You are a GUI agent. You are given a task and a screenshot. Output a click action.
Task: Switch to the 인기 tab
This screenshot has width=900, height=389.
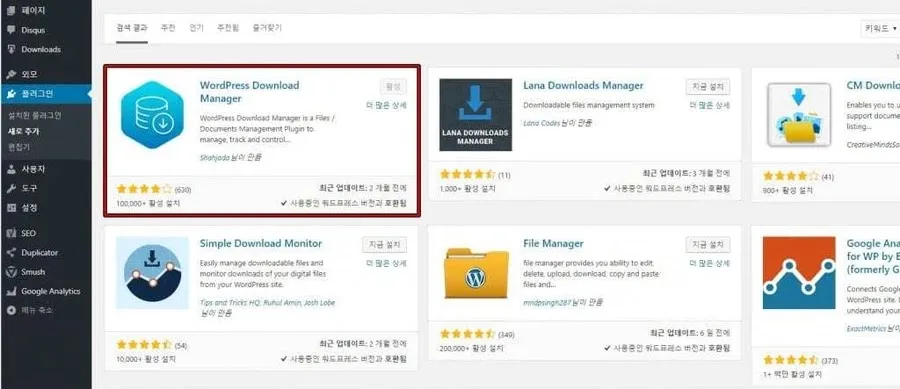(196, 28)
